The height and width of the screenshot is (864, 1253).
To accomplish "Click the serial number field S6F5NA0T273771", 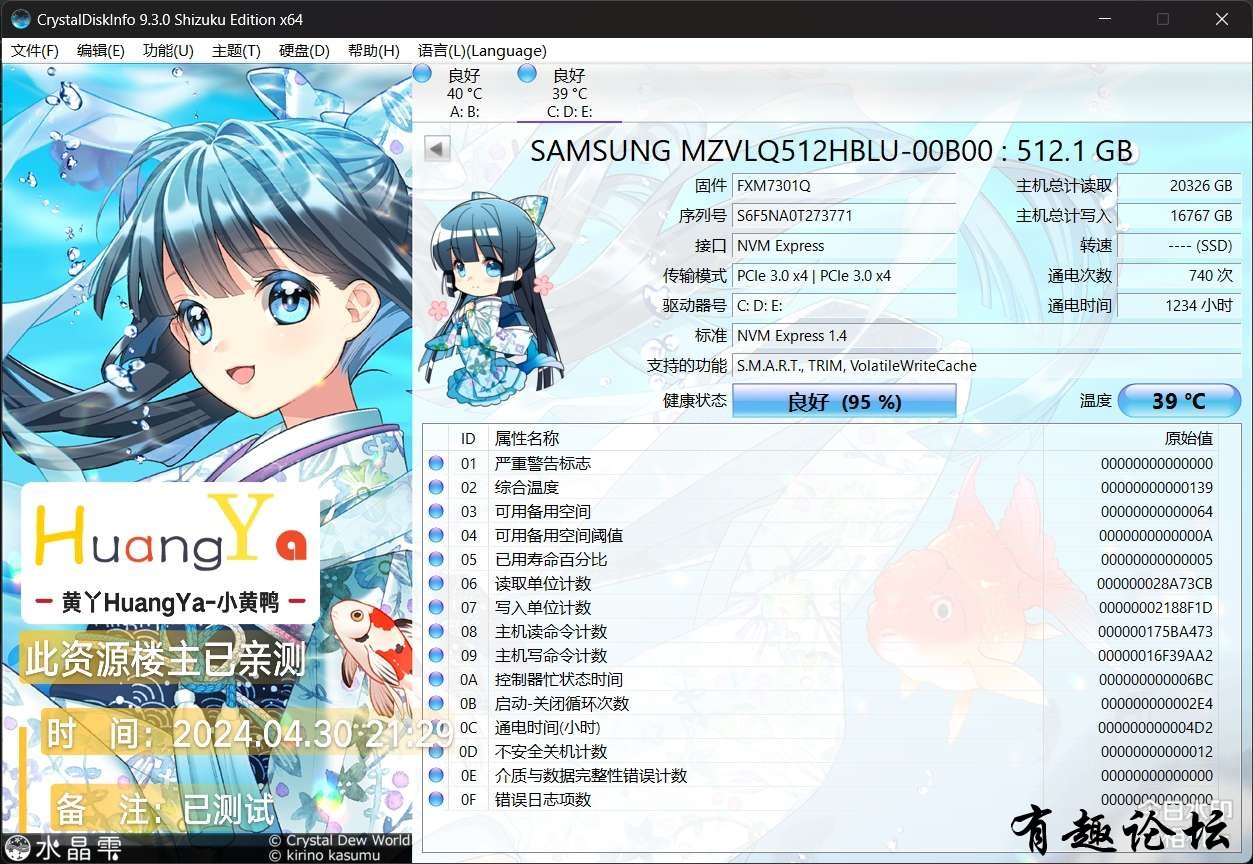I will coord(844,216).
